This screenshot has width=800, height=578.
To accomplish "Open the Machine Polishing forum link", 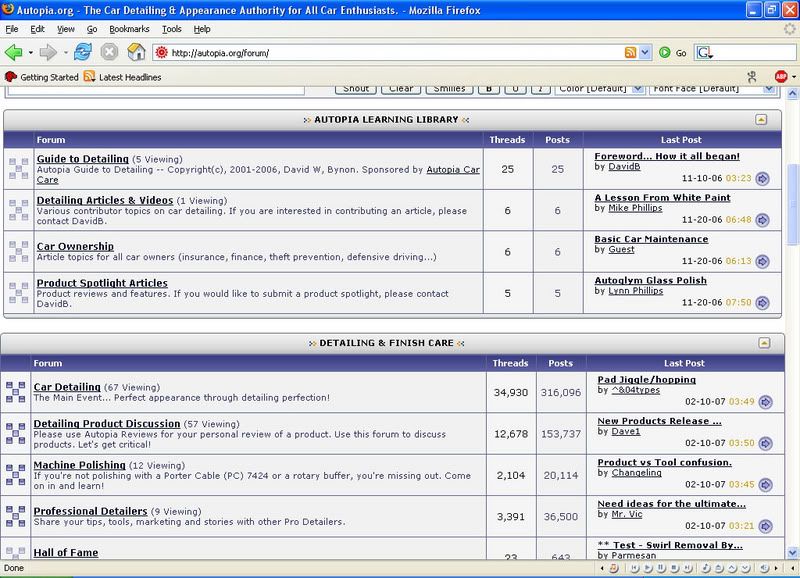I will tap(80, 465).
